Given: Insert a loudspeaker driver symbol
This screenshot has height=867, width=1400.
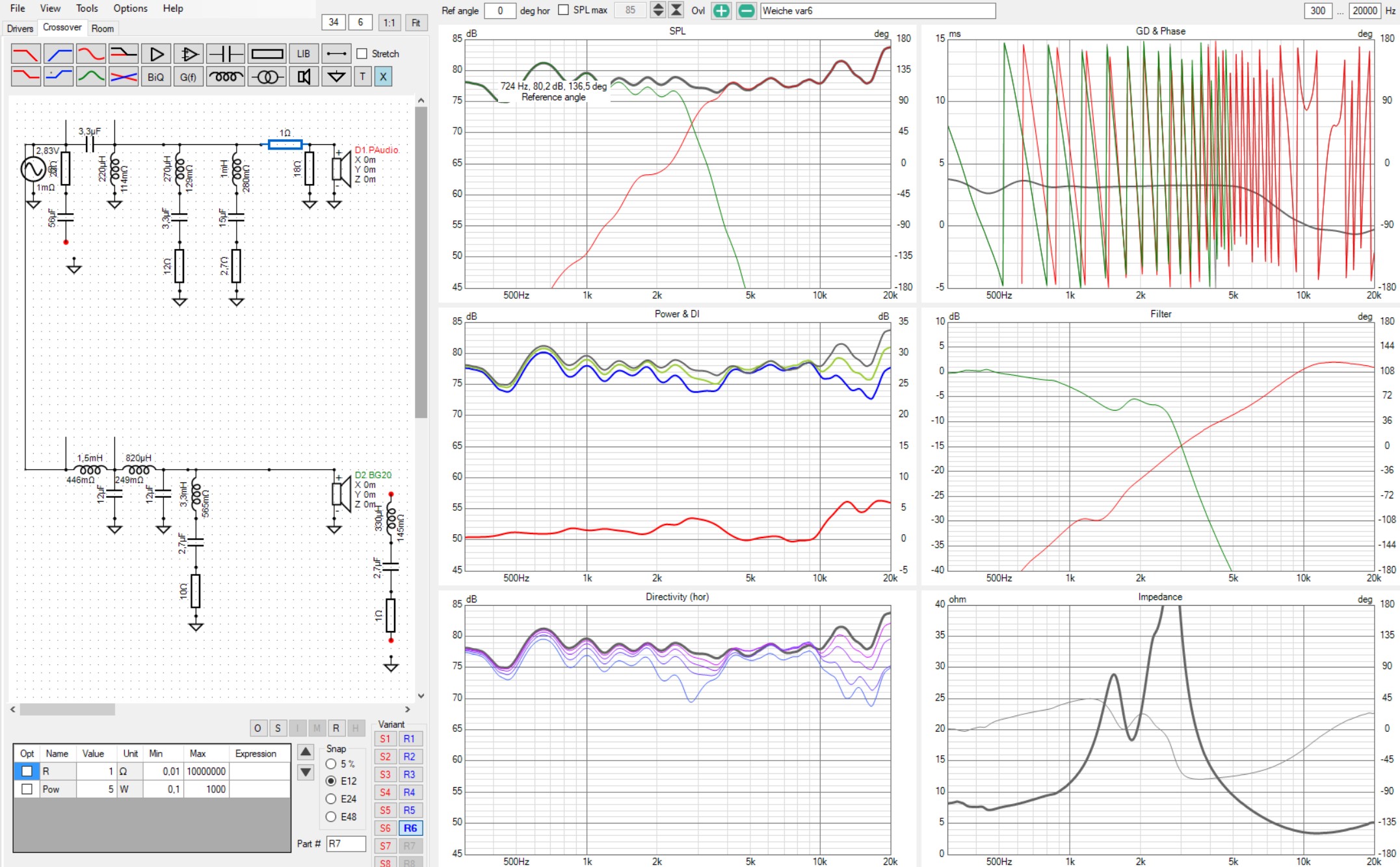Looking at the screenshot, I should [304, 77].
